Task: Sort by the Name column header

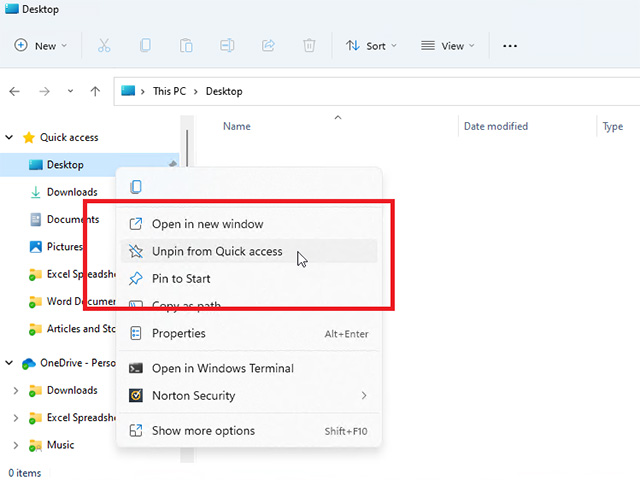Action: click(237, 127)
